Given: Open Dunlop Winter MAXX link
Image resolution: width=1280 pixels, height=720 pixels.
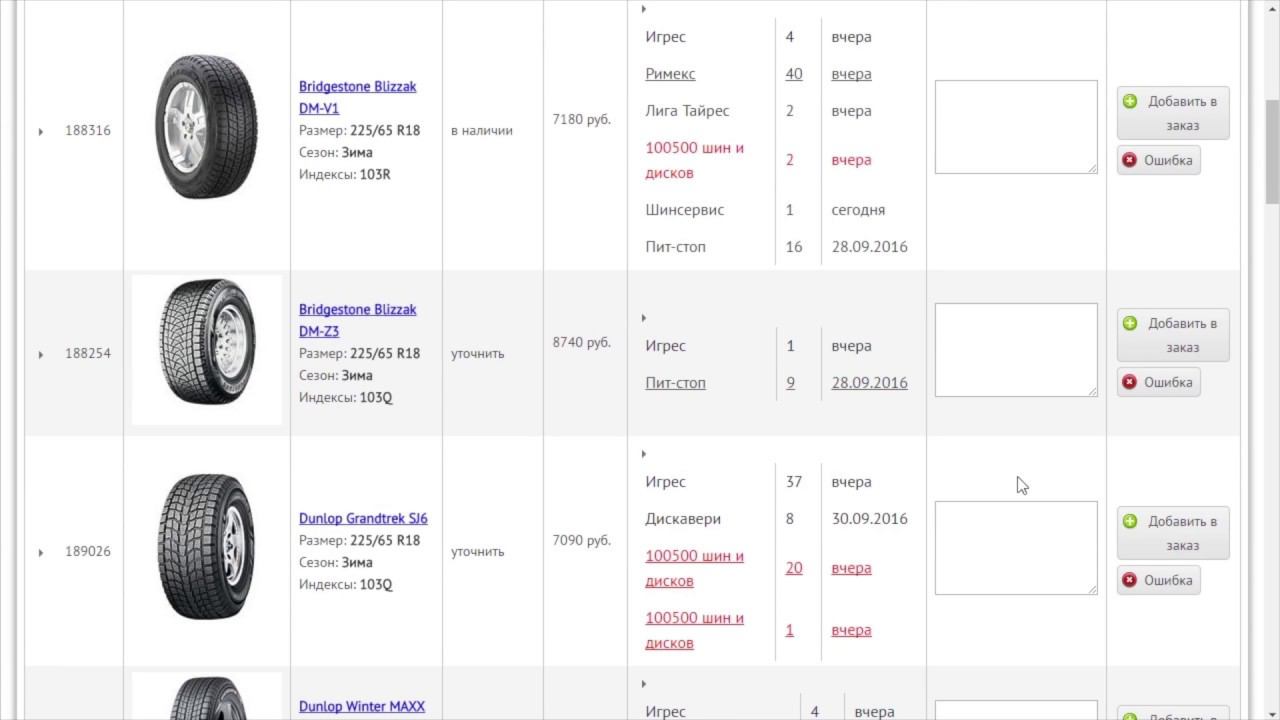Looking at the screenshot, I should 362,706.
